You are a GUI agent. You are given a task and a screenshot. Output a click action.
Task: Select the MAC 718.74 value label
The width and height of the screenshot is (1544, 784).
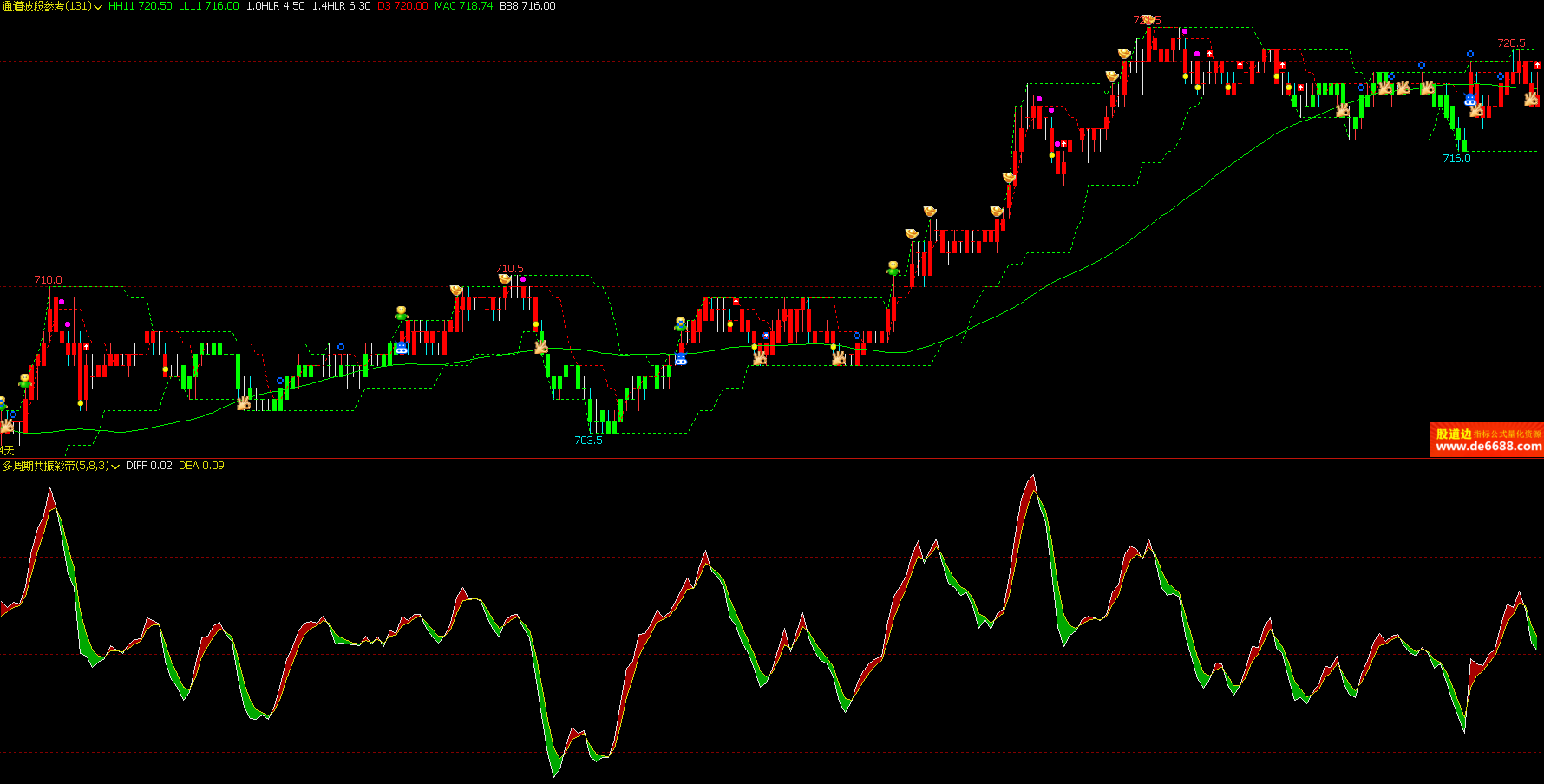(x=464, y=6)
